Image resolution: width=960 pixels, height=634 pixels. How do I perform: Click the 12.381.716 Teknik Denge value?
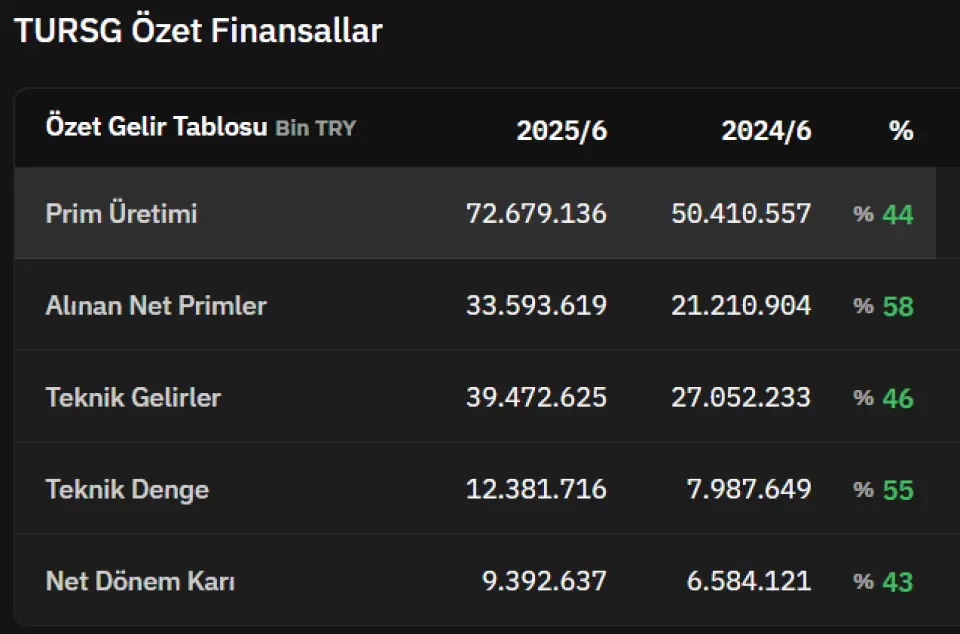[x=536, y=489]
